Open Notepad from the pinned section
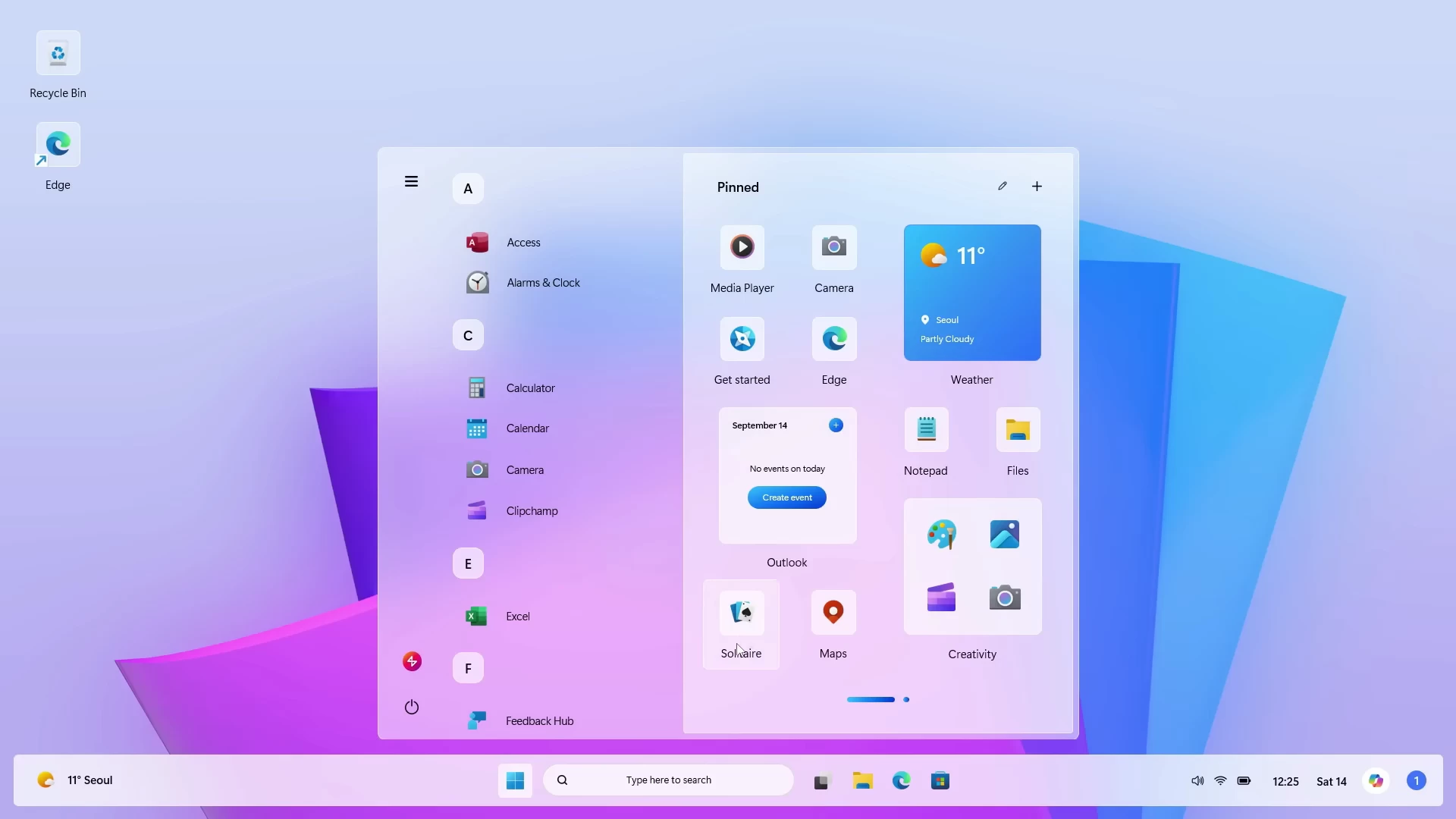The width and height of the screenshot is (1456, 819). [x=926, y=440]
